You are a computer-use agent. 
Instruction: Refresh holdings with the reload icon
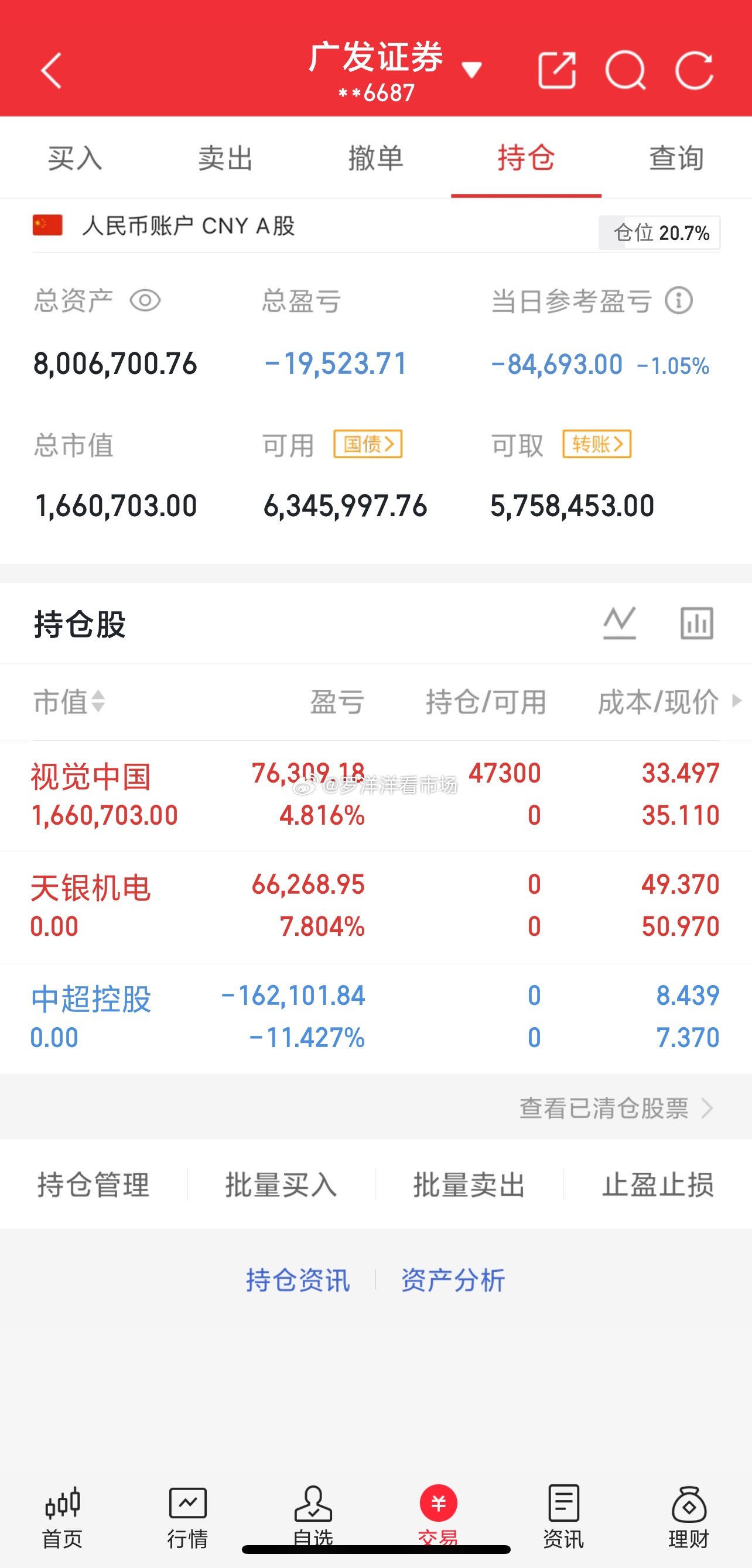pyautogui.click(x=694, y=71)
